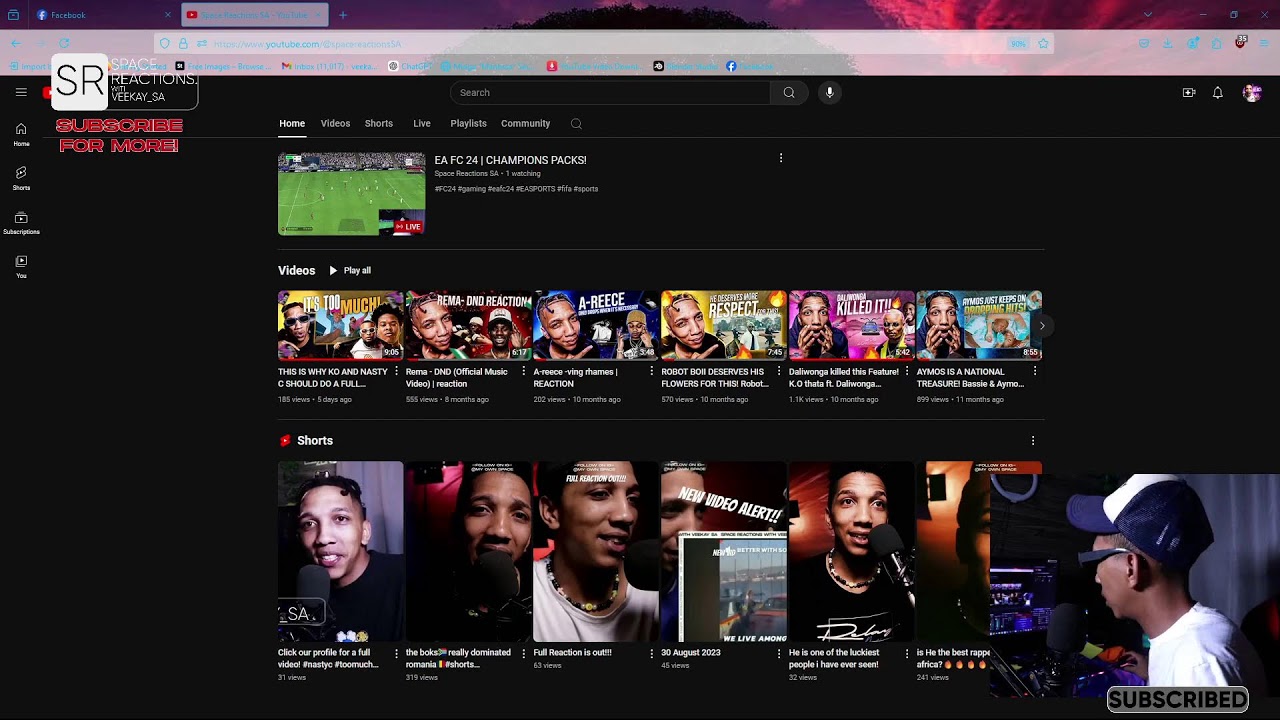Open the page zoom 90% indicator
Screen dimensions: 1280x720
click(1018, 44)
